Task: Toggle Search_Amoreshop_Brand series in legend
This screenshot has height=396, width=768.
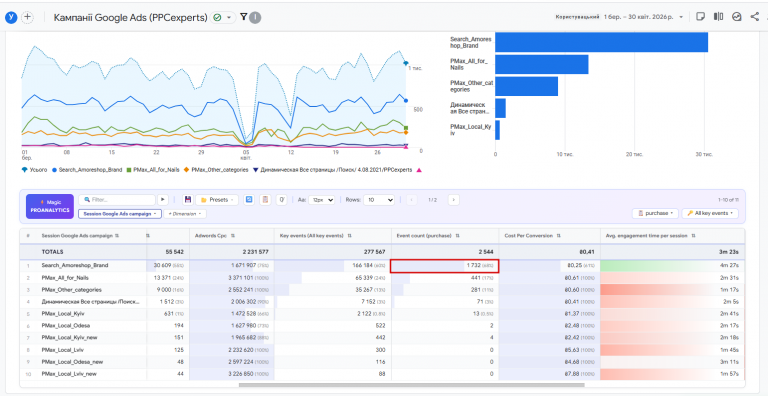Action: click(x=87, y=170)
